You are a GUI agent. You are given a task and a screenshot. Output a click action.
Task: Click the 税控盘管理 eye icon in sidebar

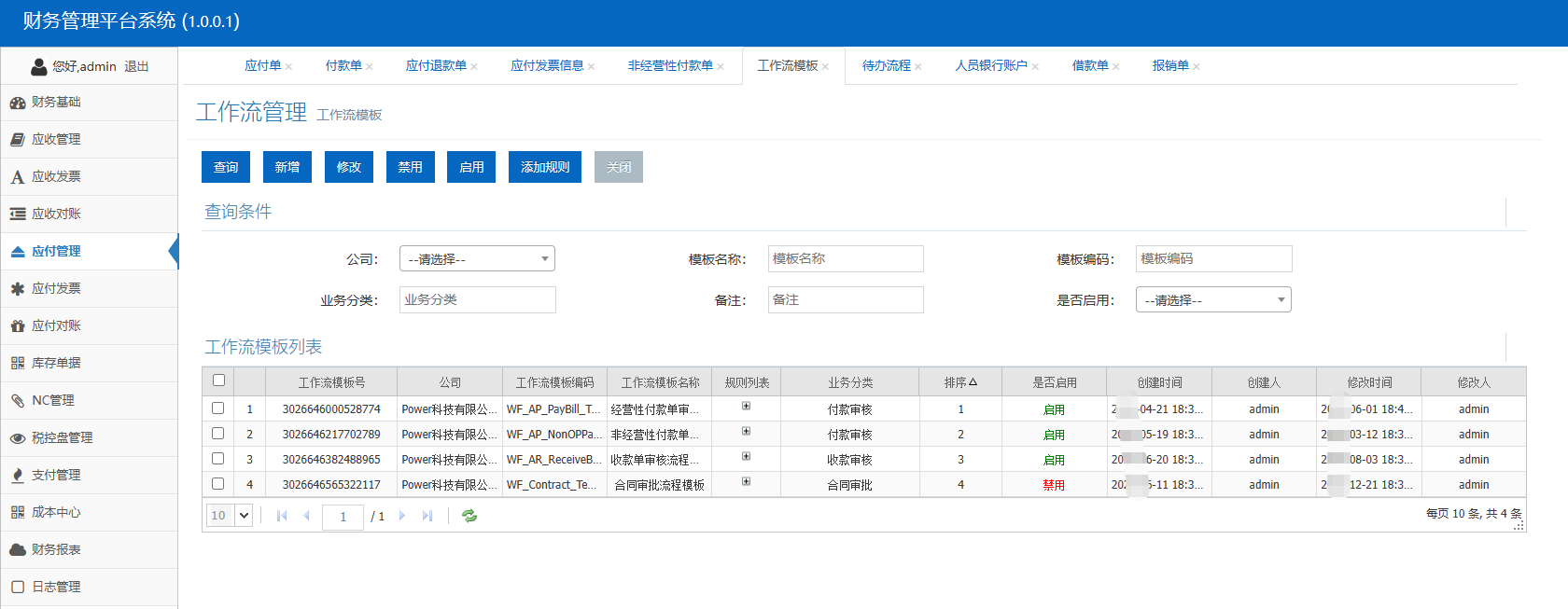click(18, 438)
